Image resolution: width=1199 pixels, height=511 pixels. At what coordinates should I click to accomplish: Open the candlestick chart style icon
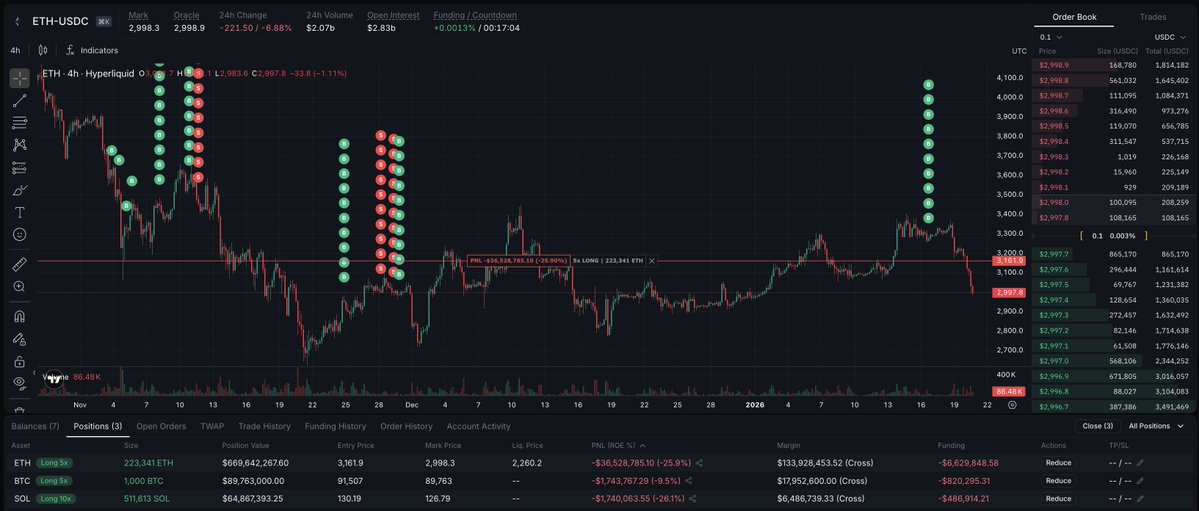[45, 50]
